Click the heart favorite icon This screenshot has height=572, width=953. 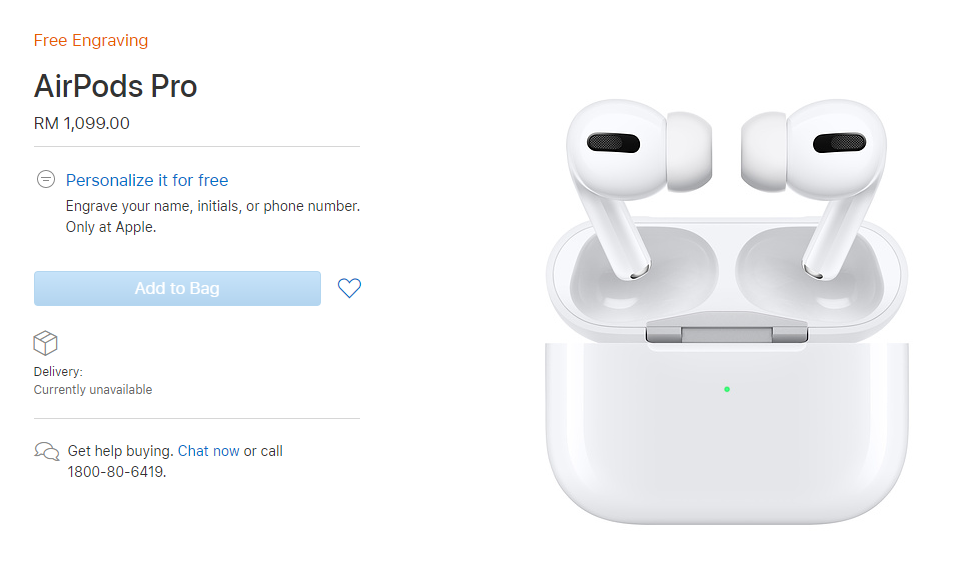[x=349, y=288]
